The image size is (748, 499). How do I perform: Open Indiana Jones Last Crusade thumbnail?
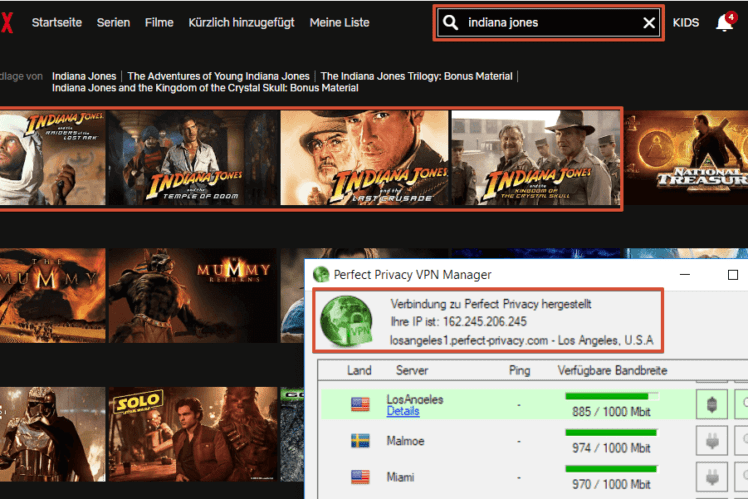tap(364, 158)
